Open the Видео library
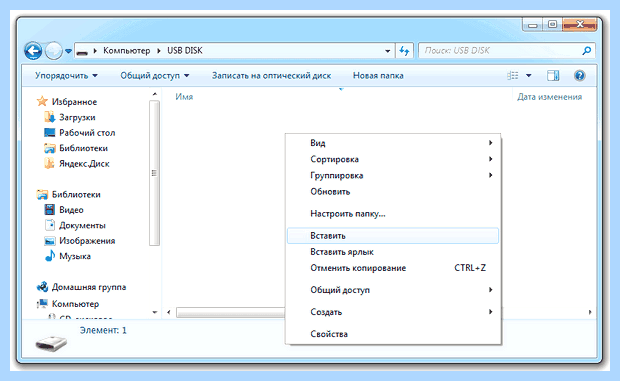The height and width of the screenshot is (381, 620). (71, 210)
